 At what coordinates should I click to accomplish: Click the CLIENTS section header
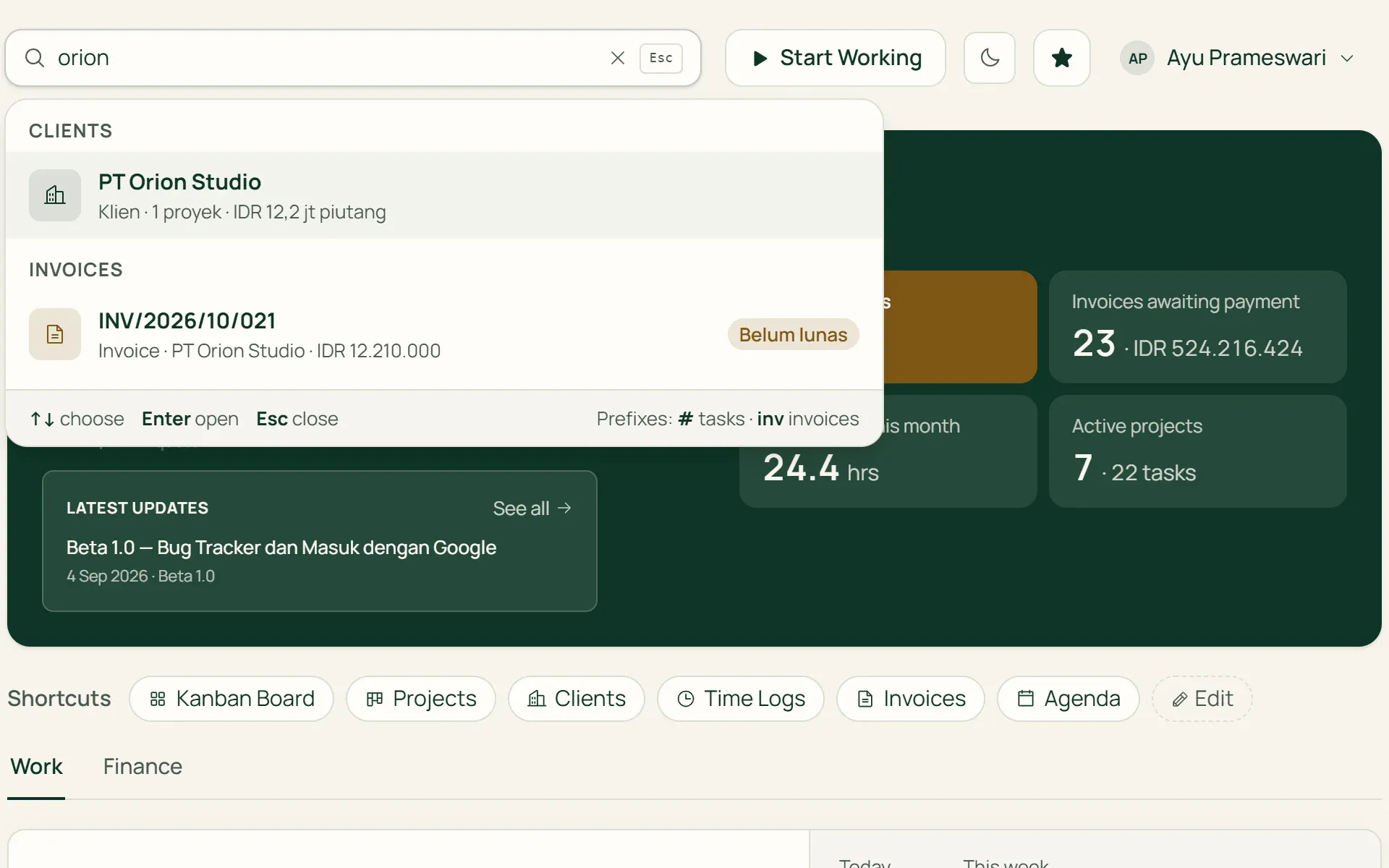pos(71,131)
